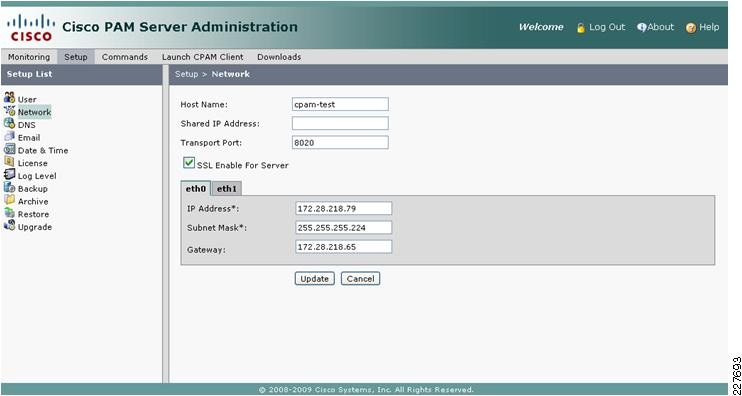The image size is (742, 396).
Task: Click the Date & Time clock icon
Action: coord(9,149)
